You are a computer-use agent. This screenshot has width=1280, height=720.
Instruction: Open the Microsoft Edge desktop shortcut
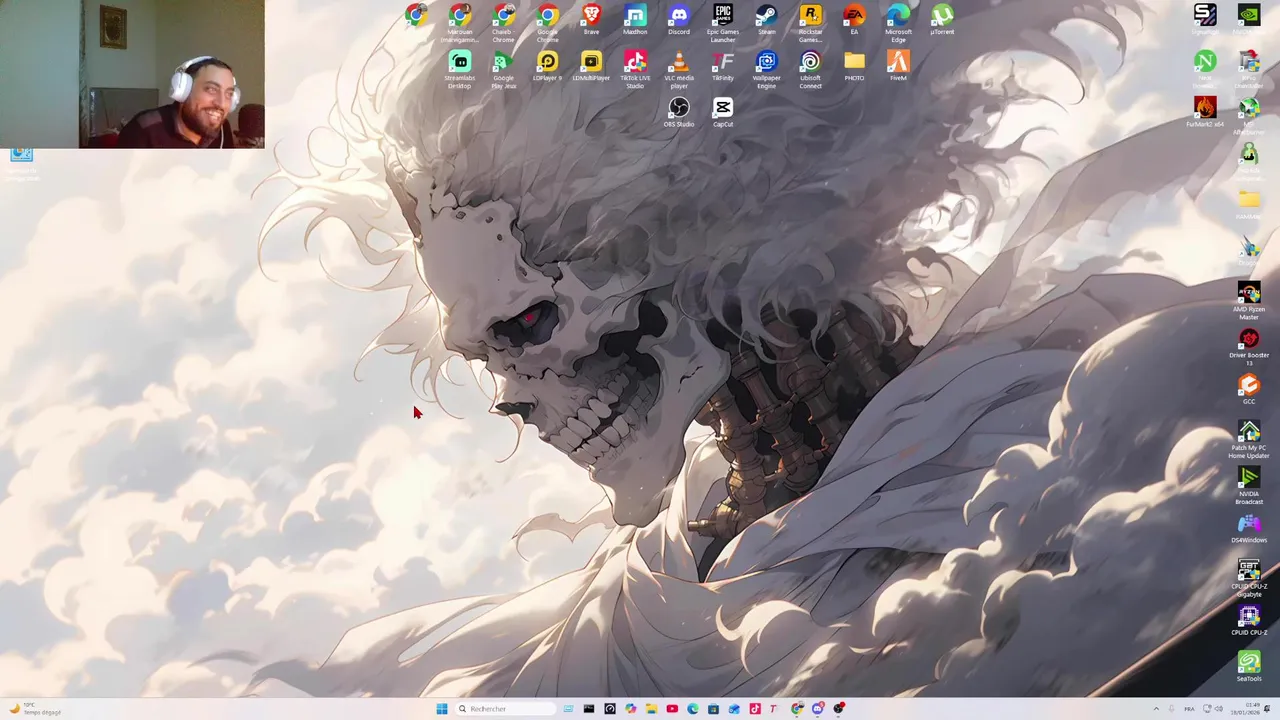[x=898, y=23]
